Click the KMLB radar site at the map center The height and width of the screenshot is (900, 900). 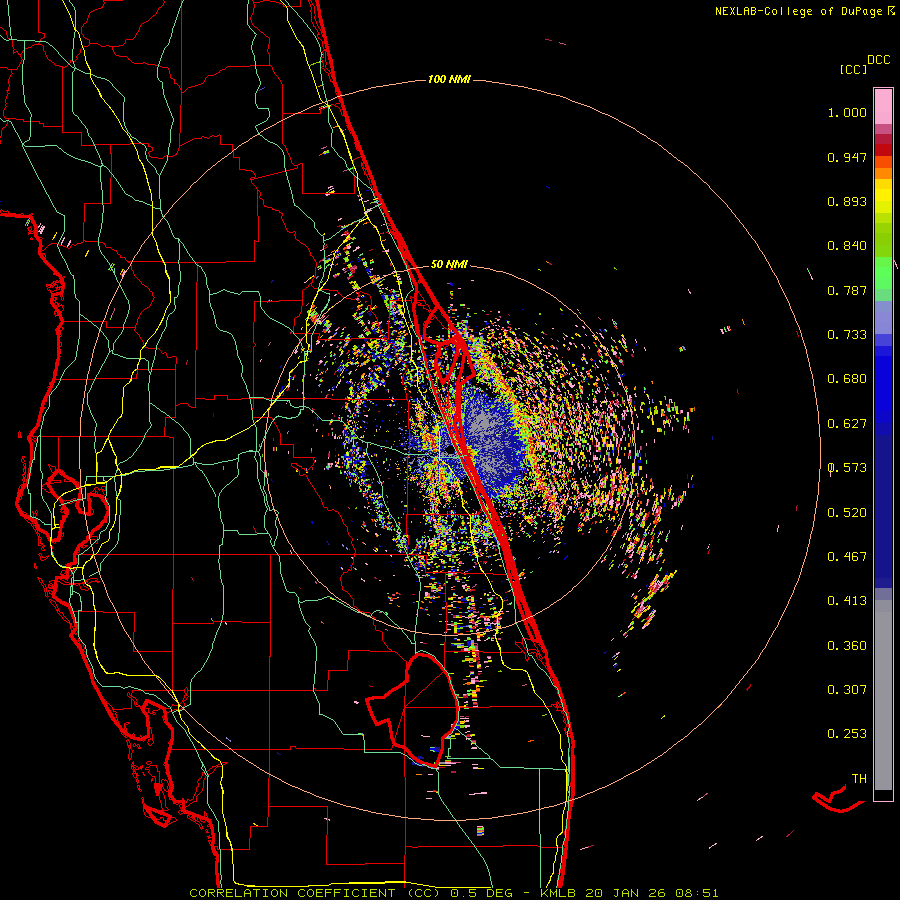point(449,451)
